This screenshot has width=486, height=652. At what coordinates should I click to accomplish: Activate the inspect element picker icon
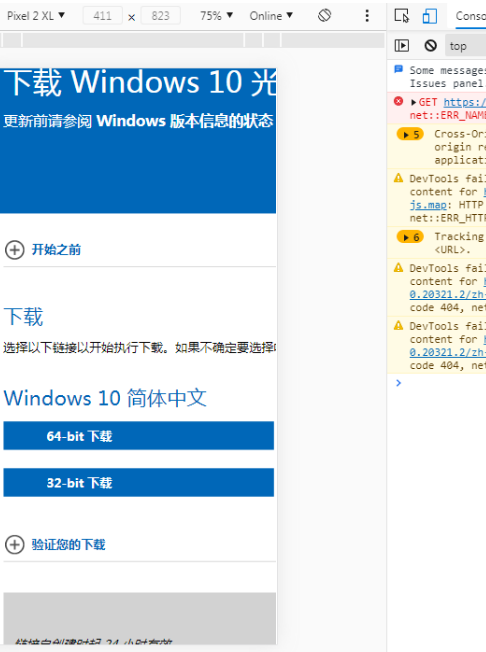[x=401, y=16]
